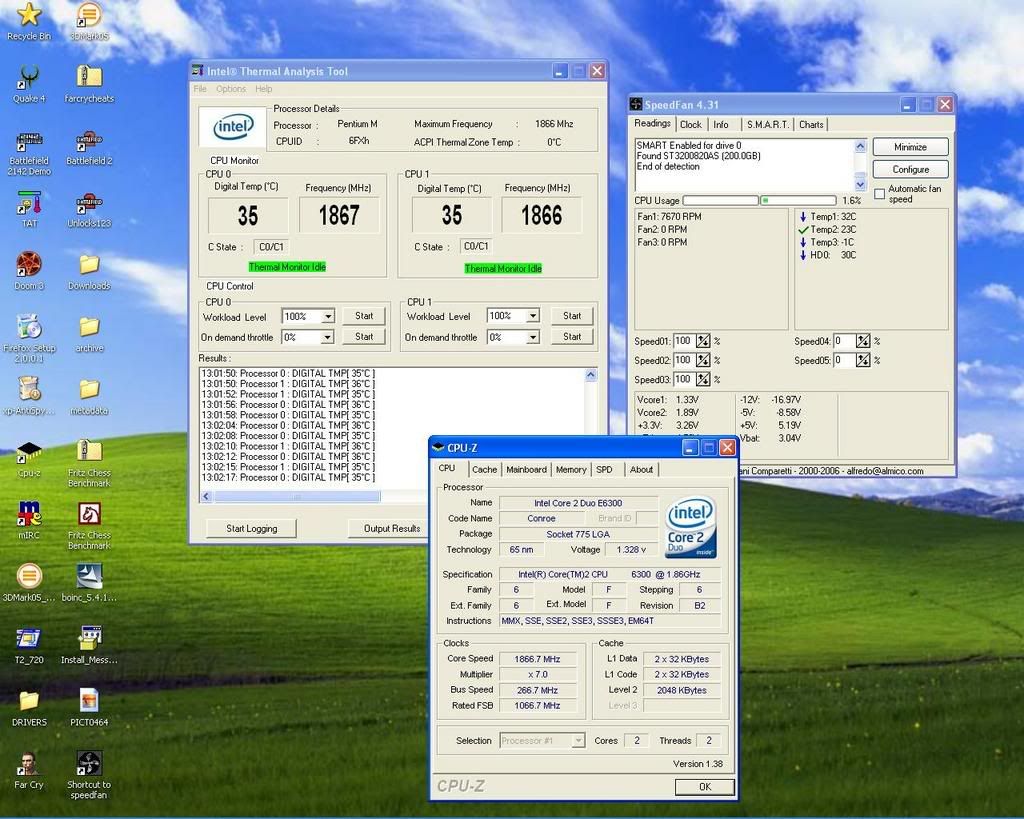Switch to the Mainboard tab in CPU-Z
1024x819 pixels.
tap(526, 470)
